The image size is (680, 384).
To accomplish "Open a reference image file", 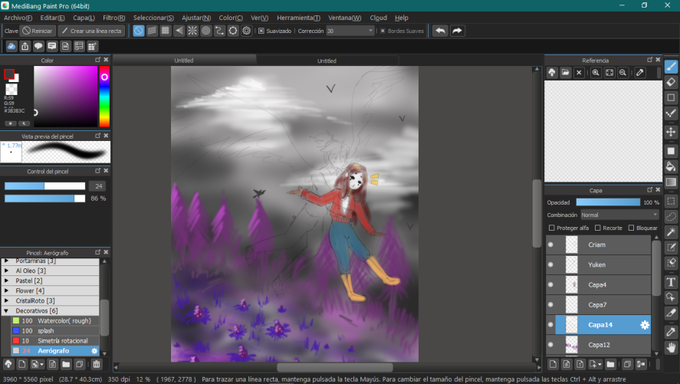I will point(565,72).
